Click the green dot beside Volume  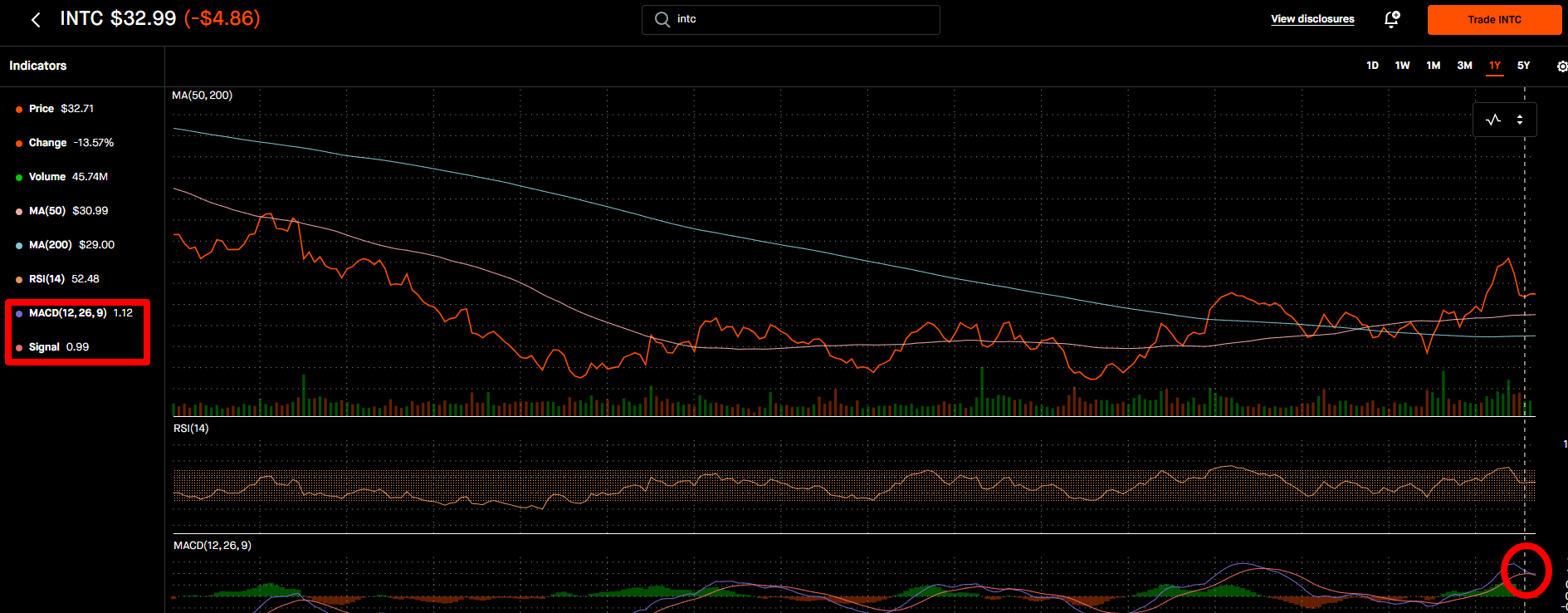19,178
